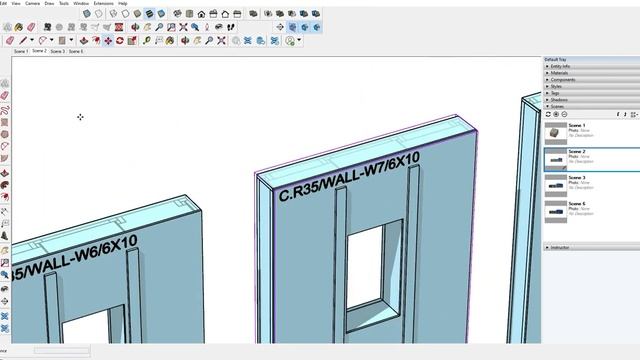This screenshot has height=360, width=640.
Task: Click the Split solid tool icon
Action: [316, 14]
